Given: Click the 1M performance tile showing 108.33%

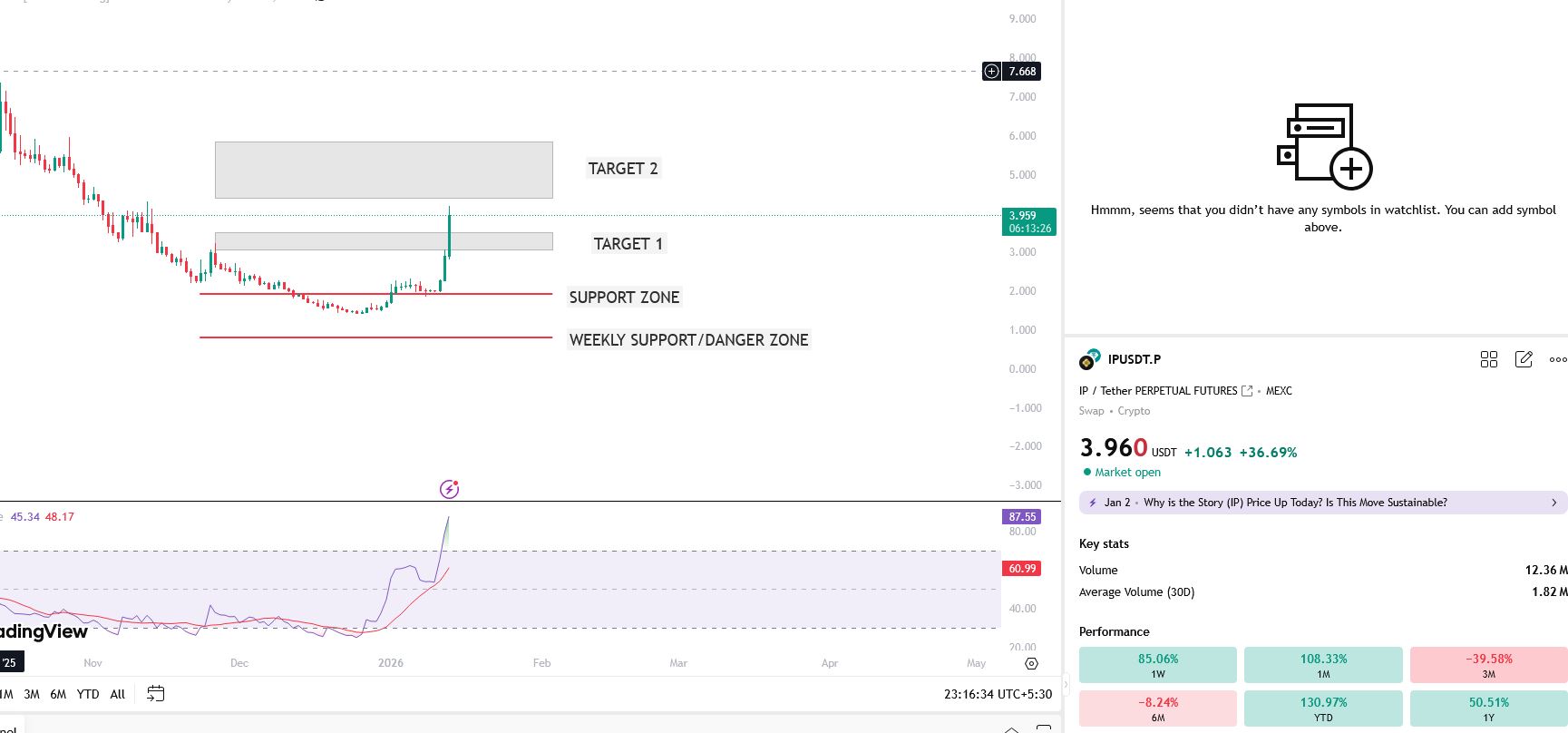Looking at the screenshot, I should (1323, 665).
